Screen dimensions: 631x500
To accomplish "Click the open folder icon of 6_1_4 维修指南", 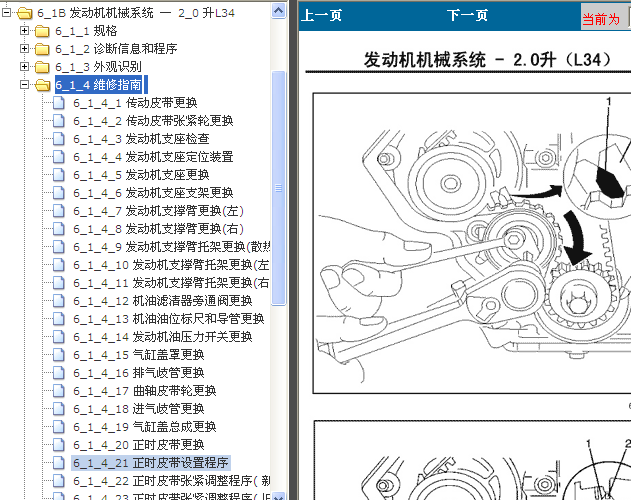I will click(x=43, y=85).
